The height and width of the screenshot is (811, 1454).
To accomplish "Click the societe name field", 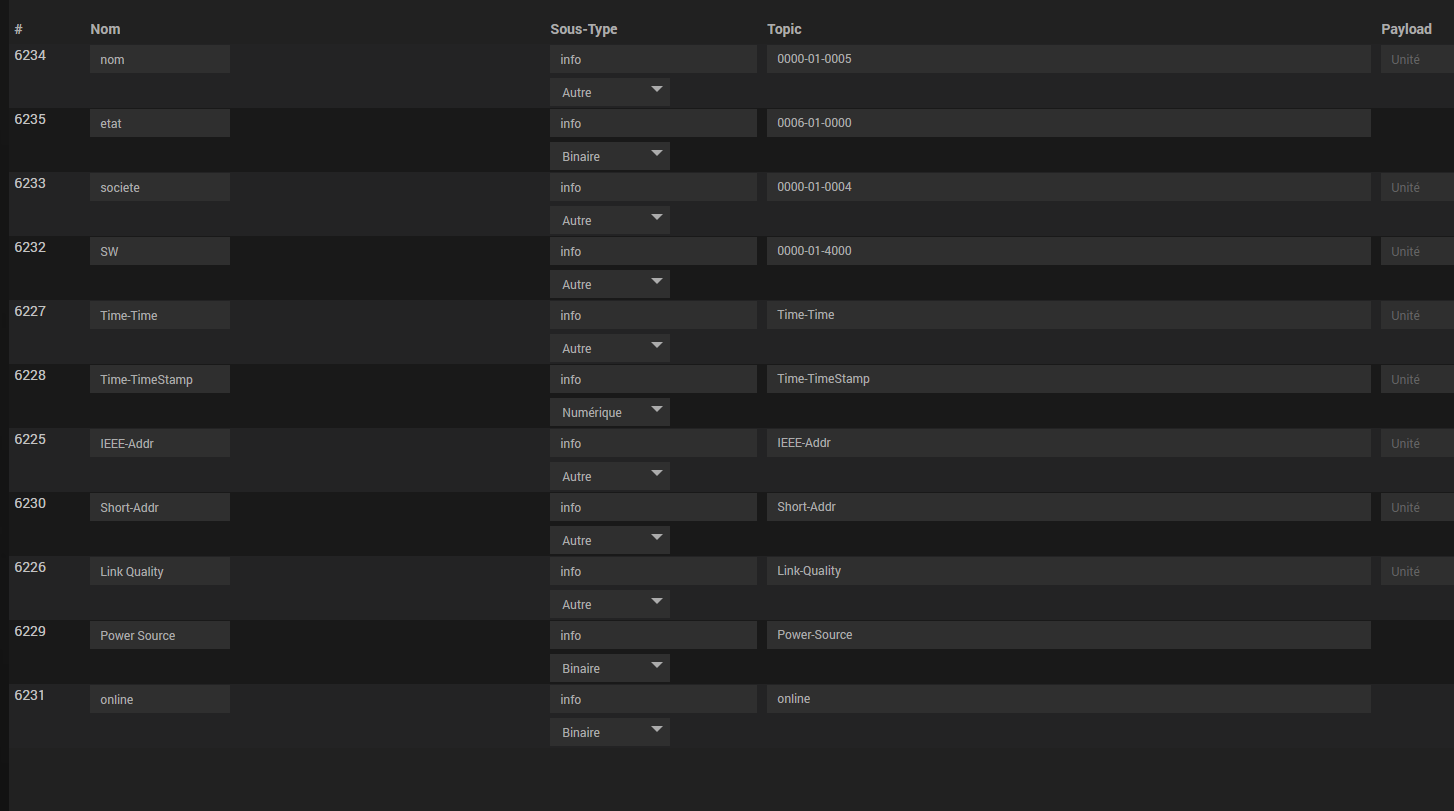I will click(x=160, y=187).
